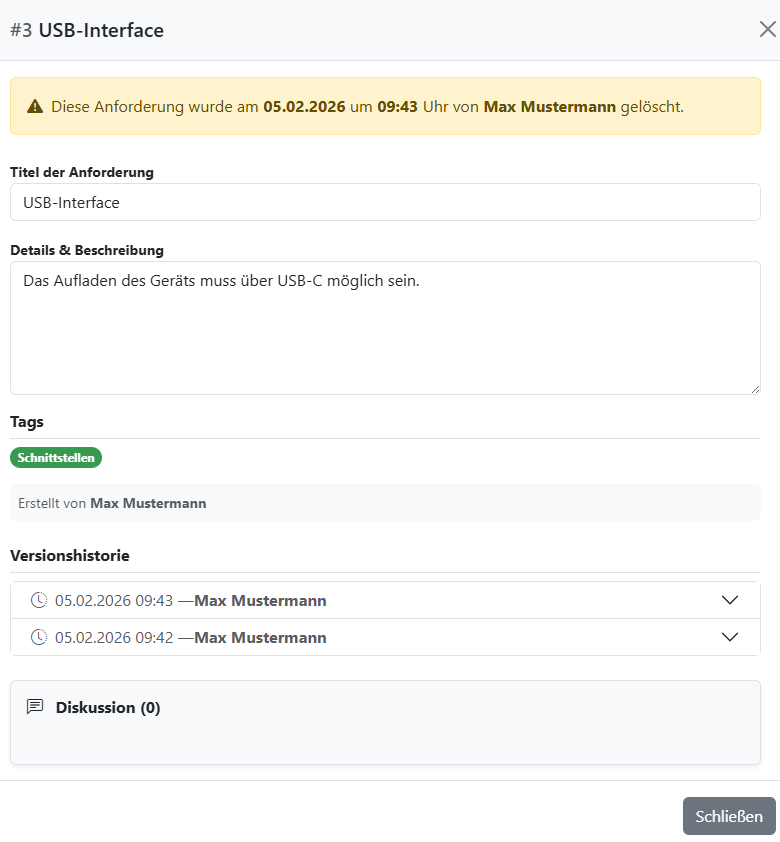780x842 pixels.
Task: Click the Tags section label
Action: tap(27, 421)
